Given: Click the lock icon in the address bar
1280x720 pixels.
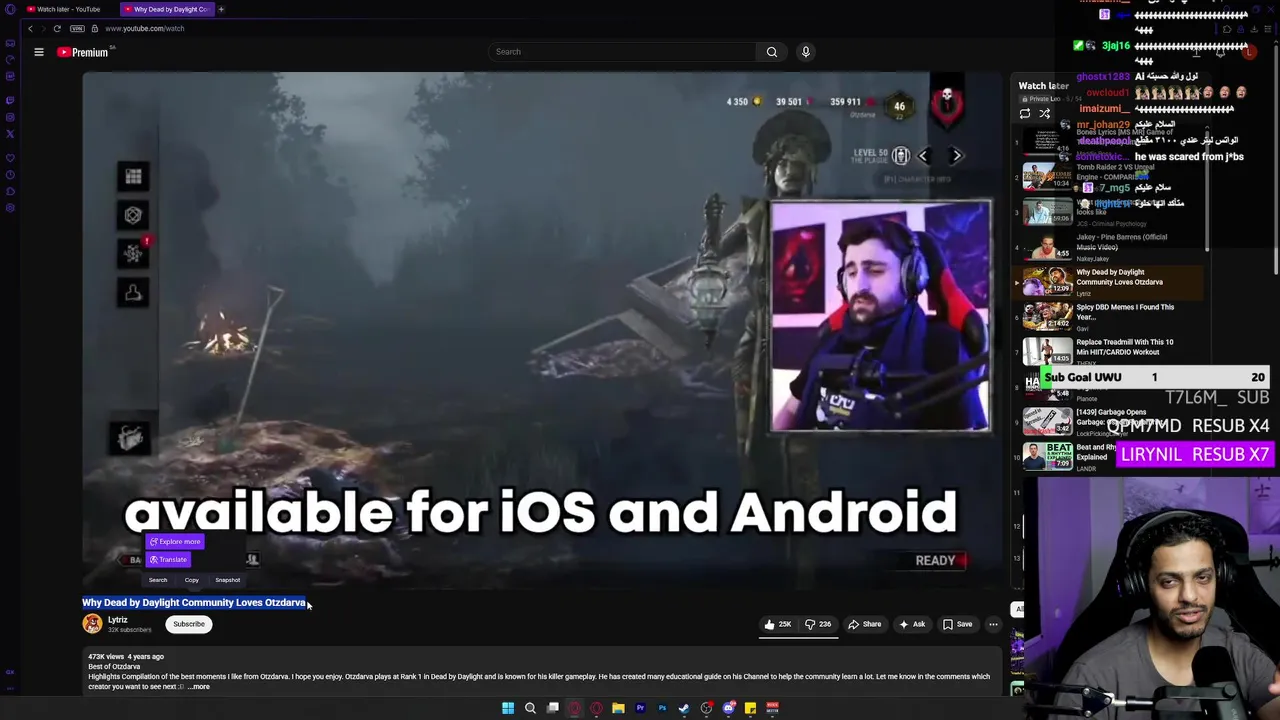Looking at the screenshot, I should click(x=95, y=28).
